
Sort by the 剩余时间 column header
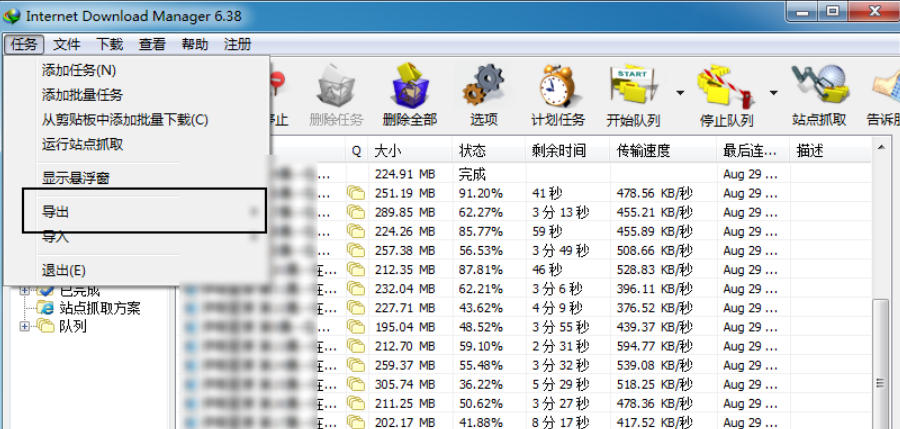567,151
